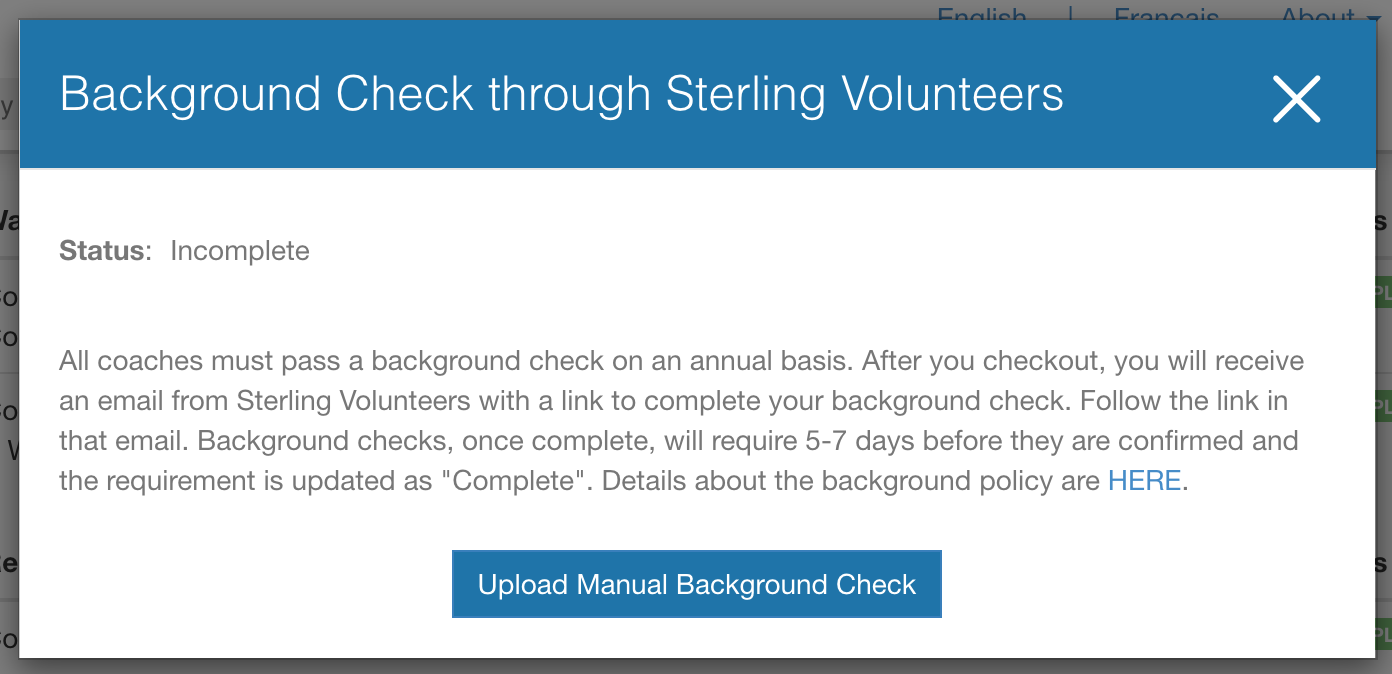Select the Incomplete status value
The image size is (1392, 674).
240,250
